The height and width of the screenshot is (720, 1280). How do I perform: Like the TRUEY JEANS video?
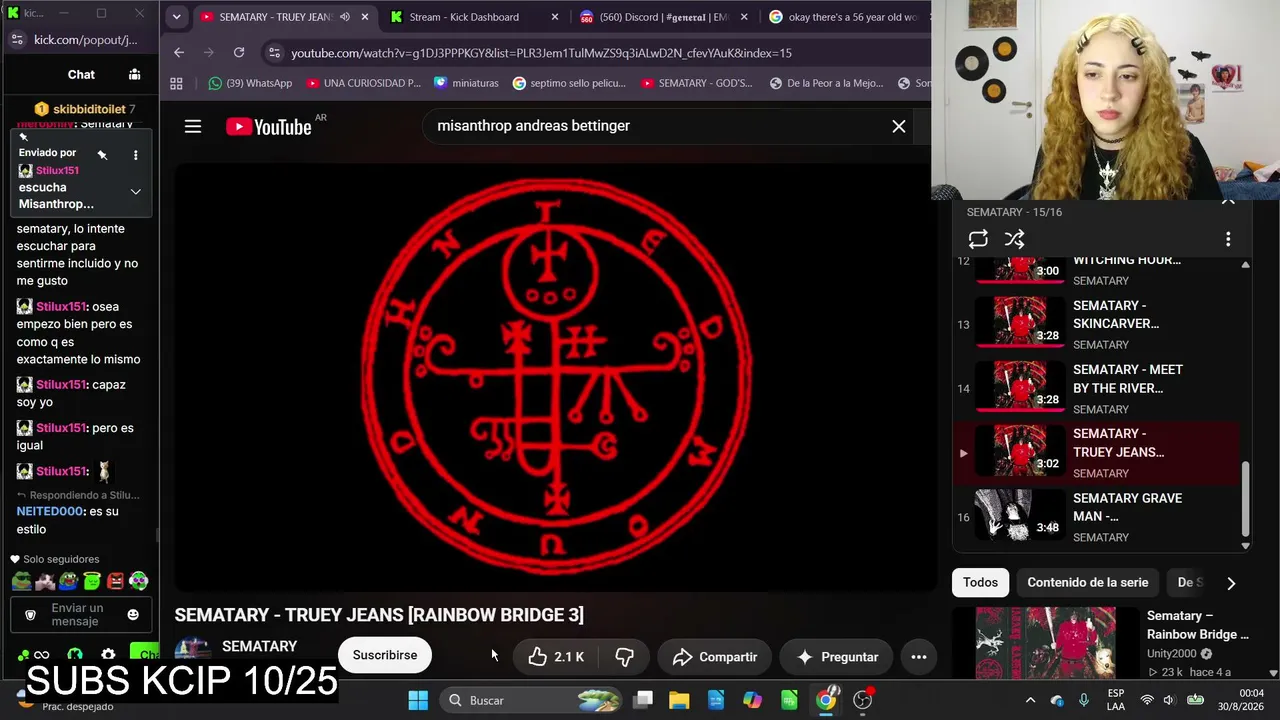coord(556,656)
